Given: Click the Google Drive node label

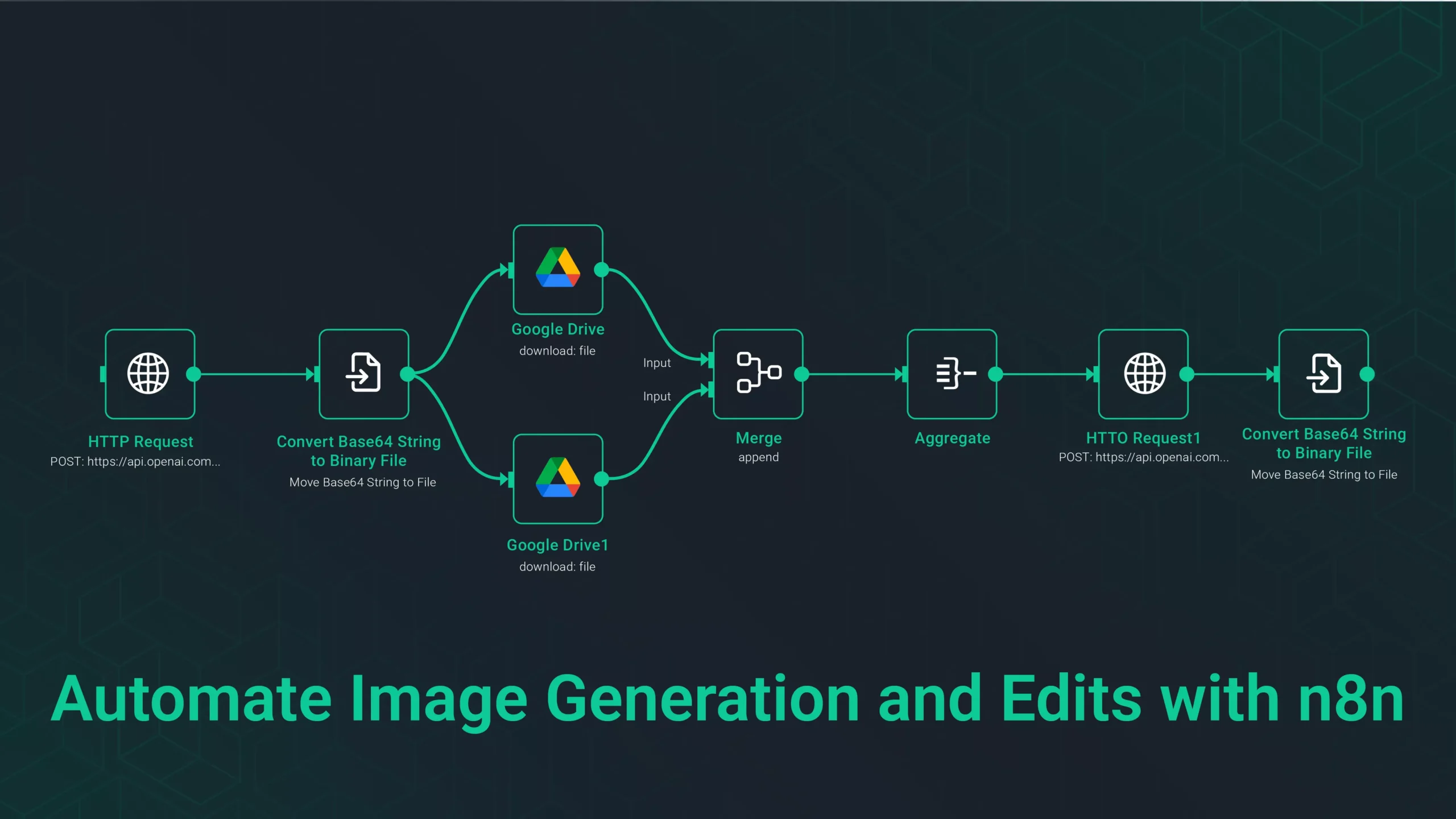Looking at the screenshot, I should [558, 329].
